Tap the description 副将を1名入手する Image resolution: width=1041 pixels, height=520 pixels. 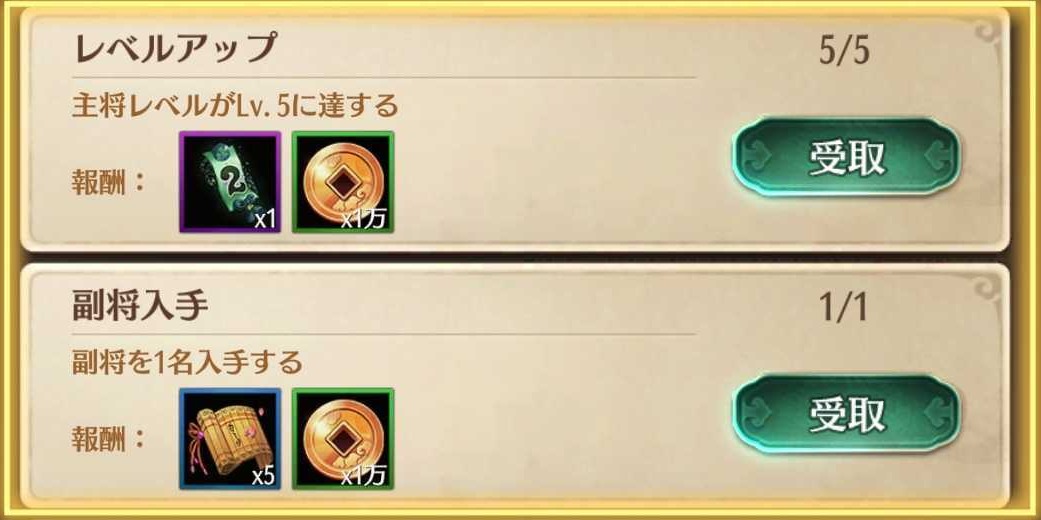(187, 363)
